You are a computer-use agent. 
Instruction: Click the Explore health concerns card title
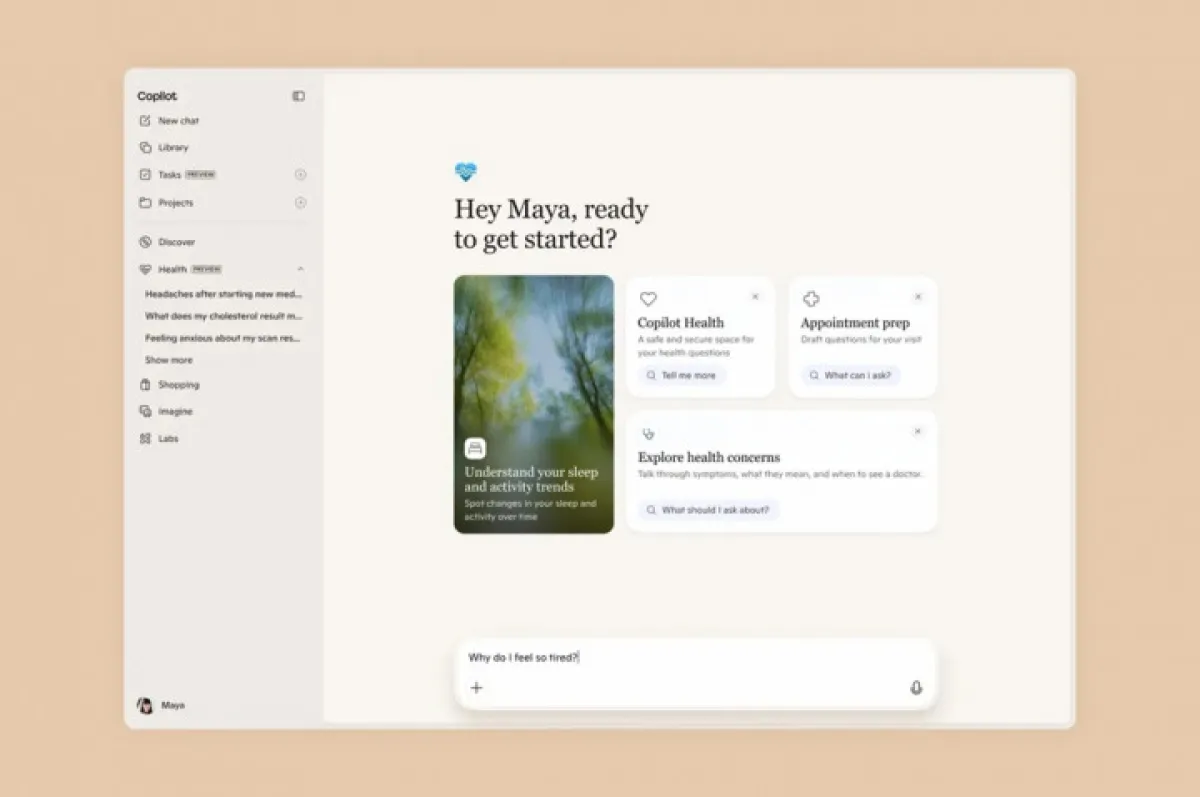pyautogui.click(x=709, y=457)
